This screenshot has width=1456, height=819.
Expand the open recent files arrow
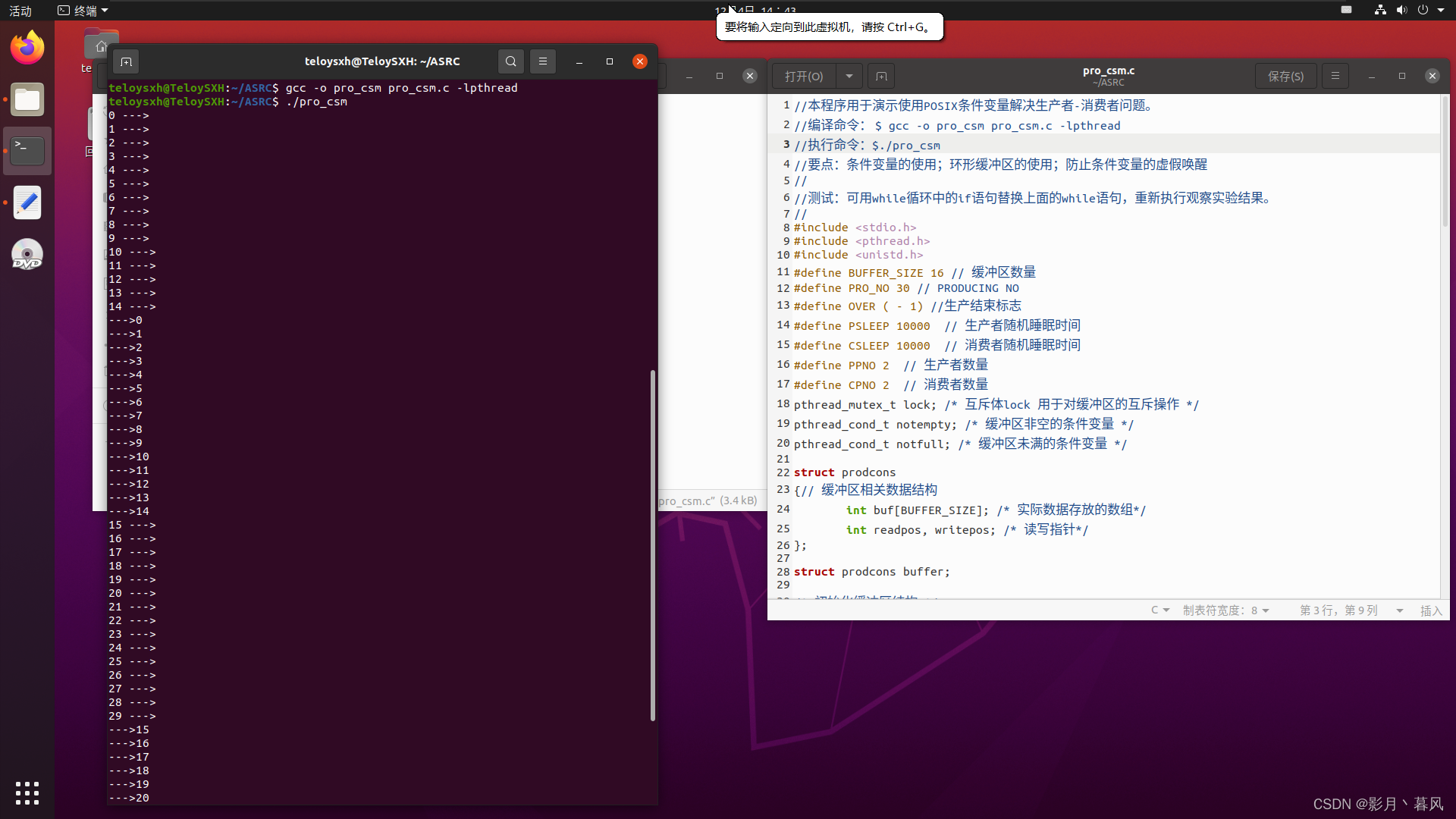pos(849,76)
